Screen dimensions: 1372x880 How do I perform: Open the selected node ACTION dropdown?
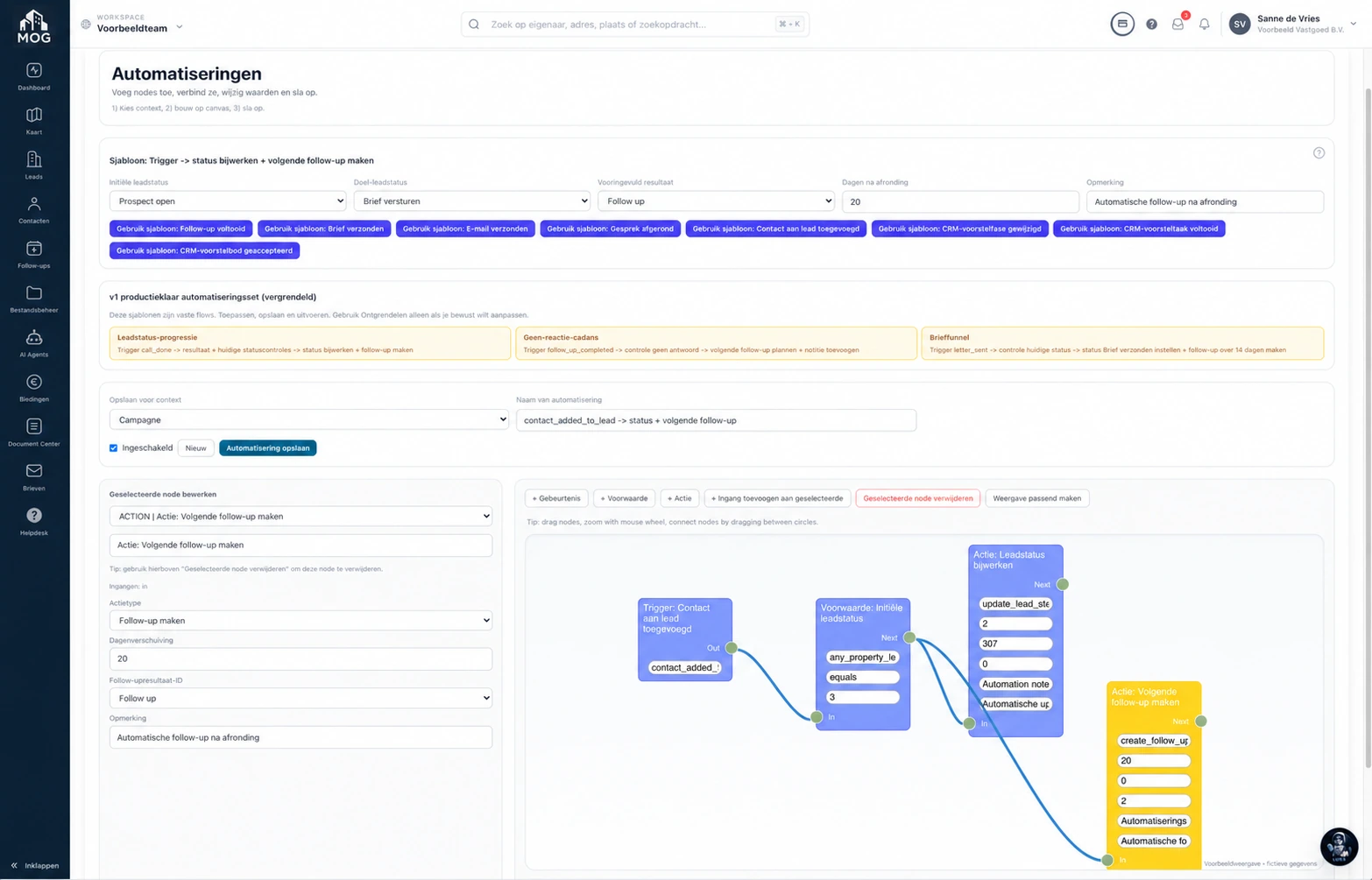click(301, 516)
